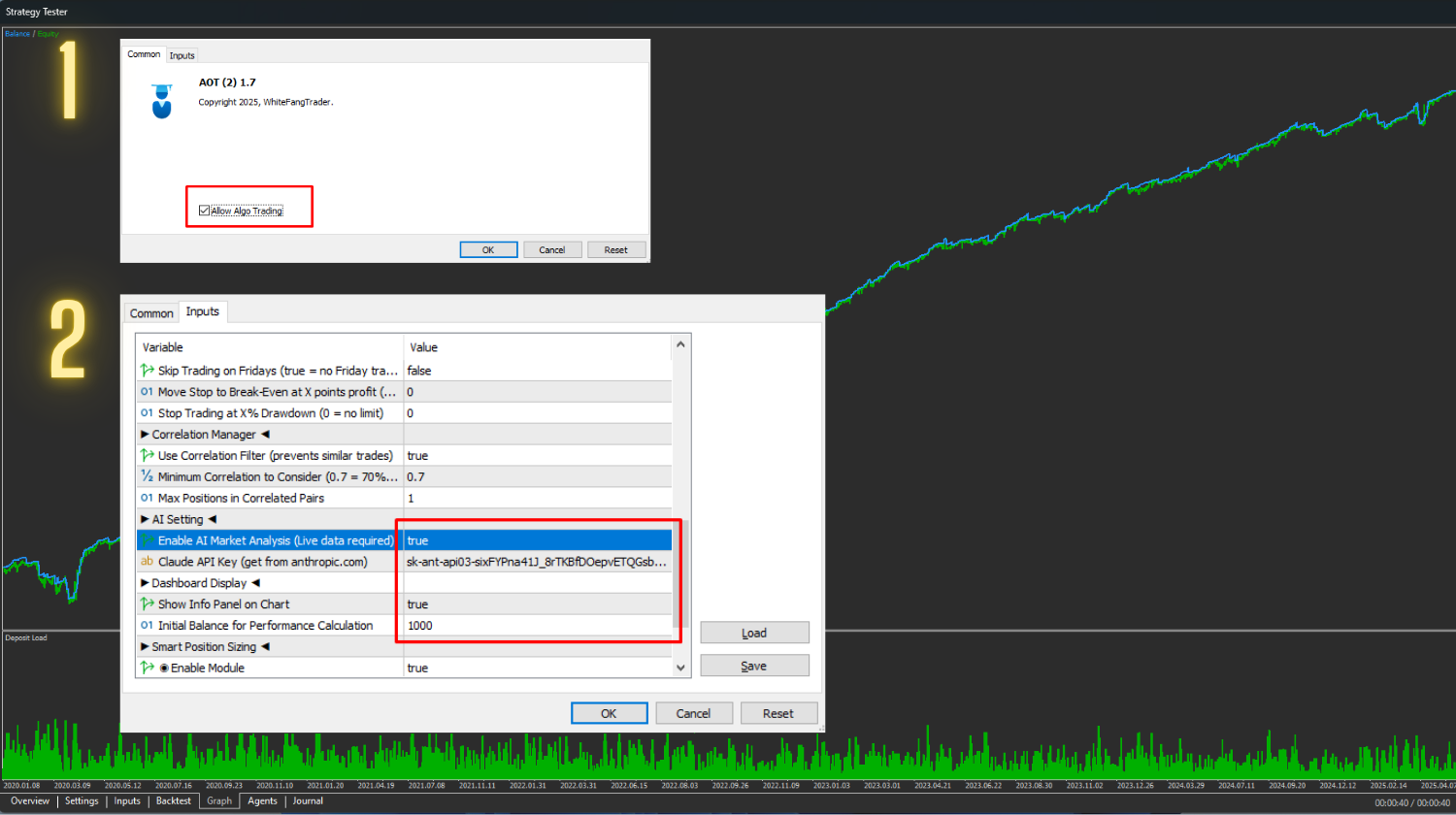Click the Equity legend label on the graph
1456x815 pixels.
click(49, 34)
